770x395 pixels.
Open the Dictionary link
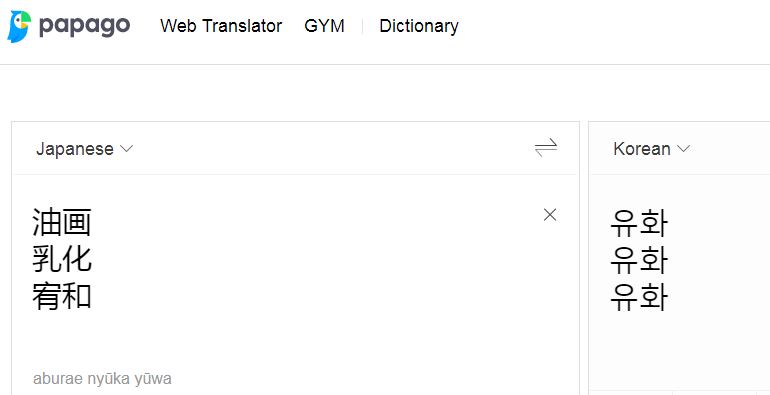click(419, 26)
